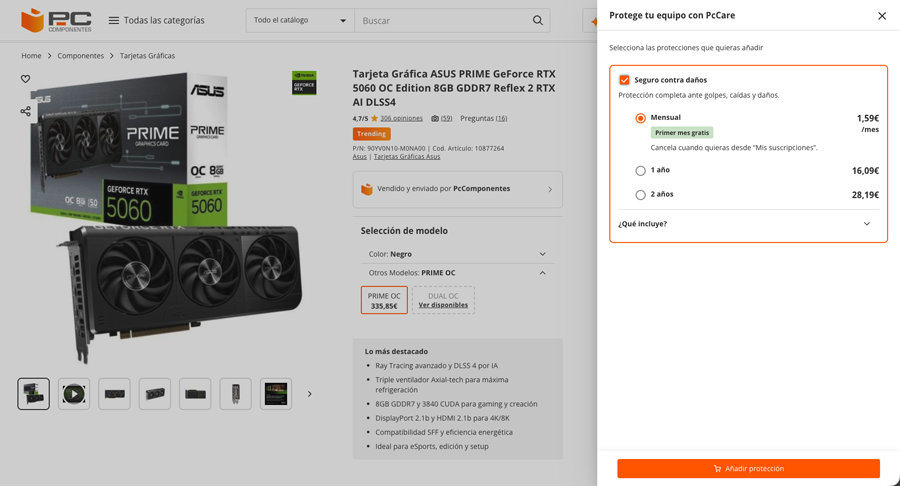Show next product thumbnails arrow
This screenshot has width=900, height=486.
310,394
